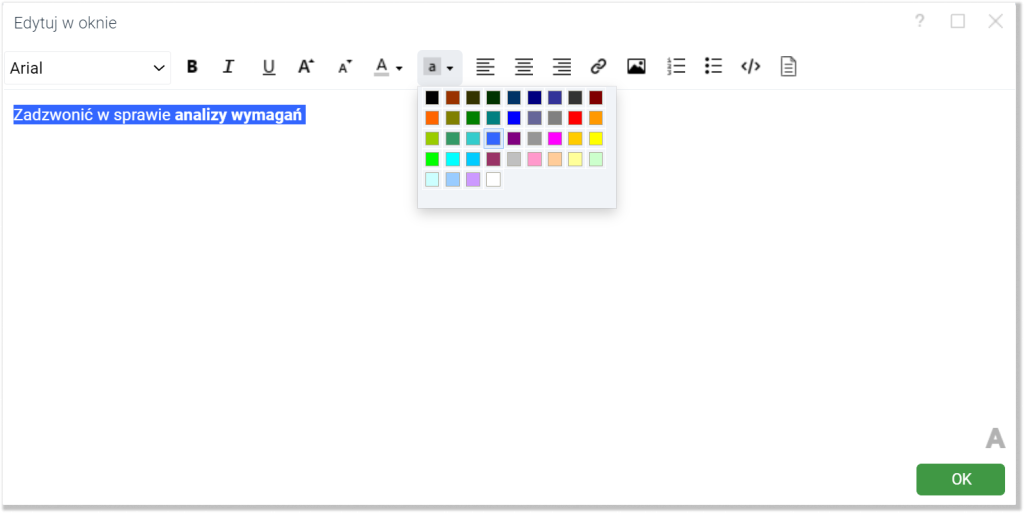Align text to the right
The image size is (1024, 513).
(562, 67)
